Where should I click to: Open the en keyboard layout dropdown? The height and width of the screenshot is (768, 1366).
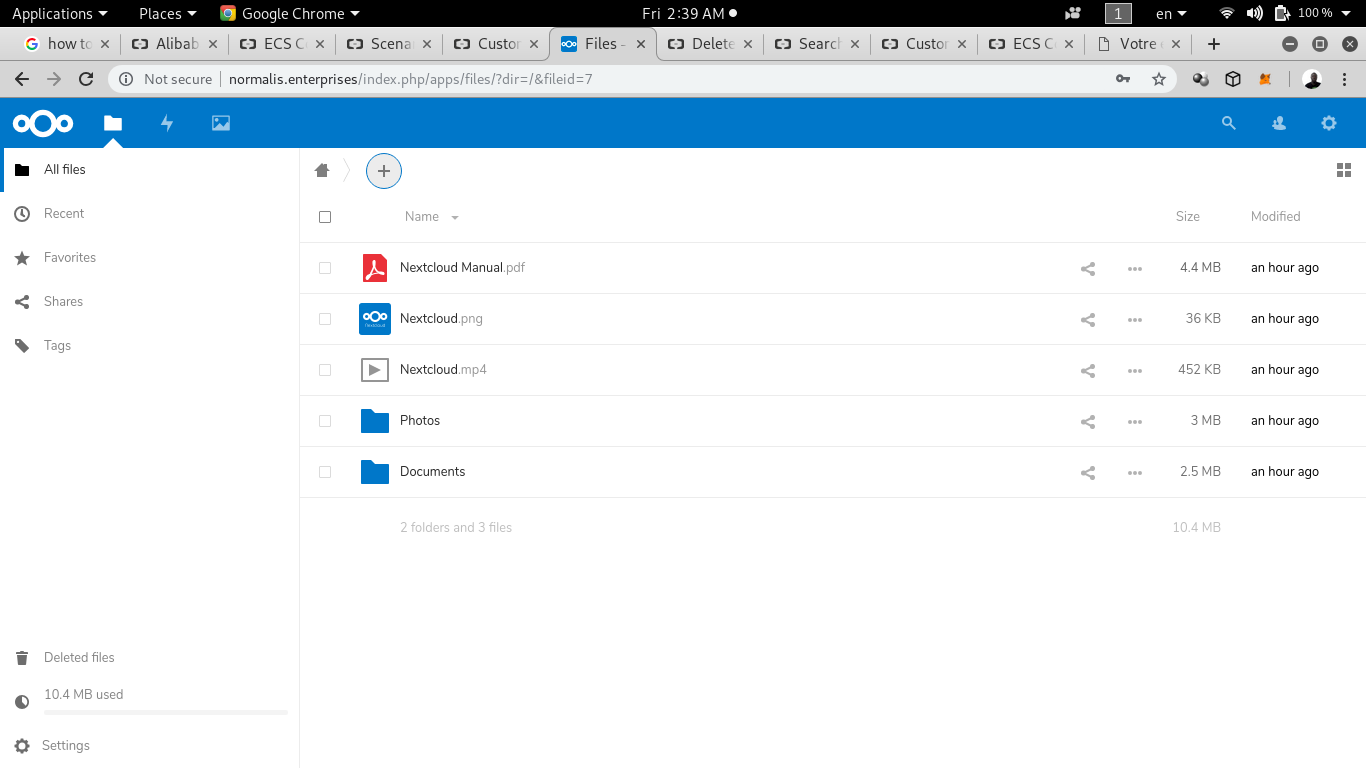point(1171,13)
